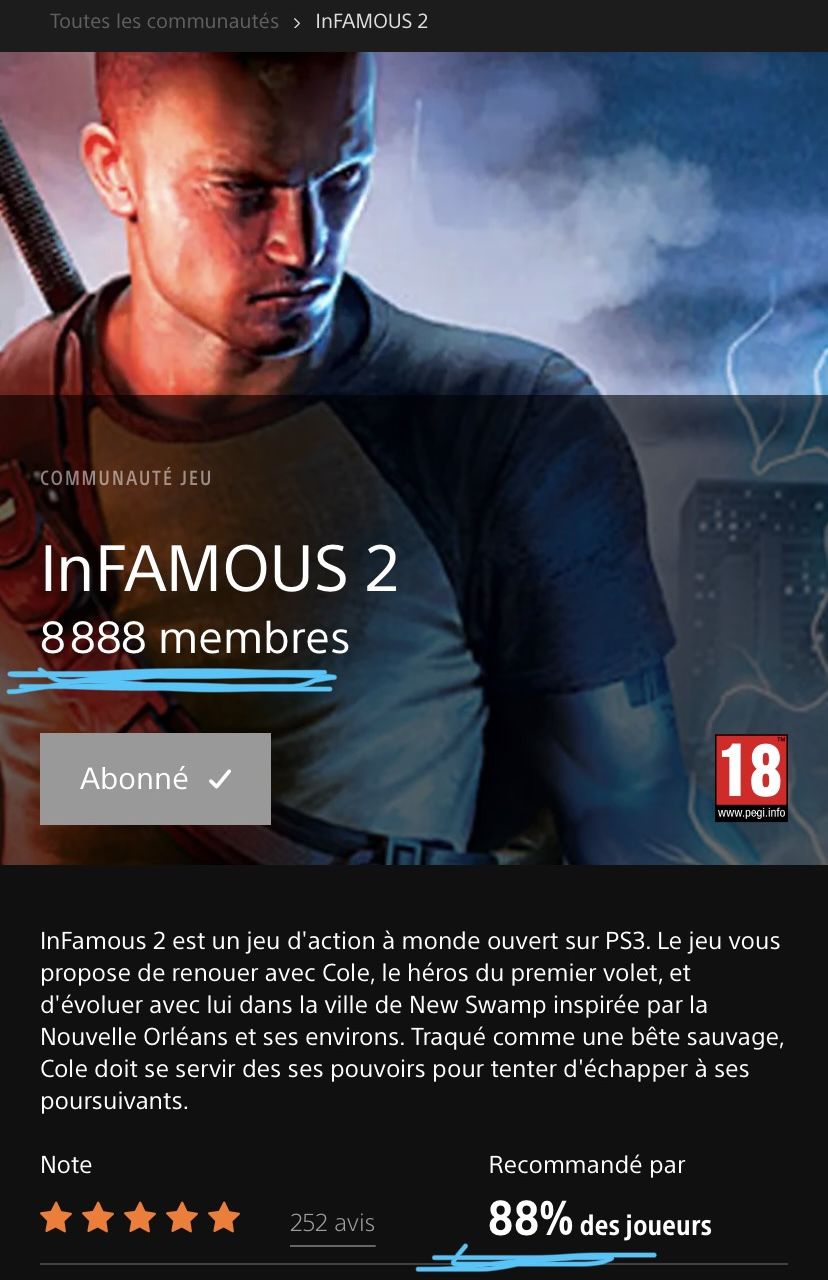The width and height of the screenshot is (828, 1280).
Task: Click the InFAMOUS 2 community title
Action: click(219, 569)
